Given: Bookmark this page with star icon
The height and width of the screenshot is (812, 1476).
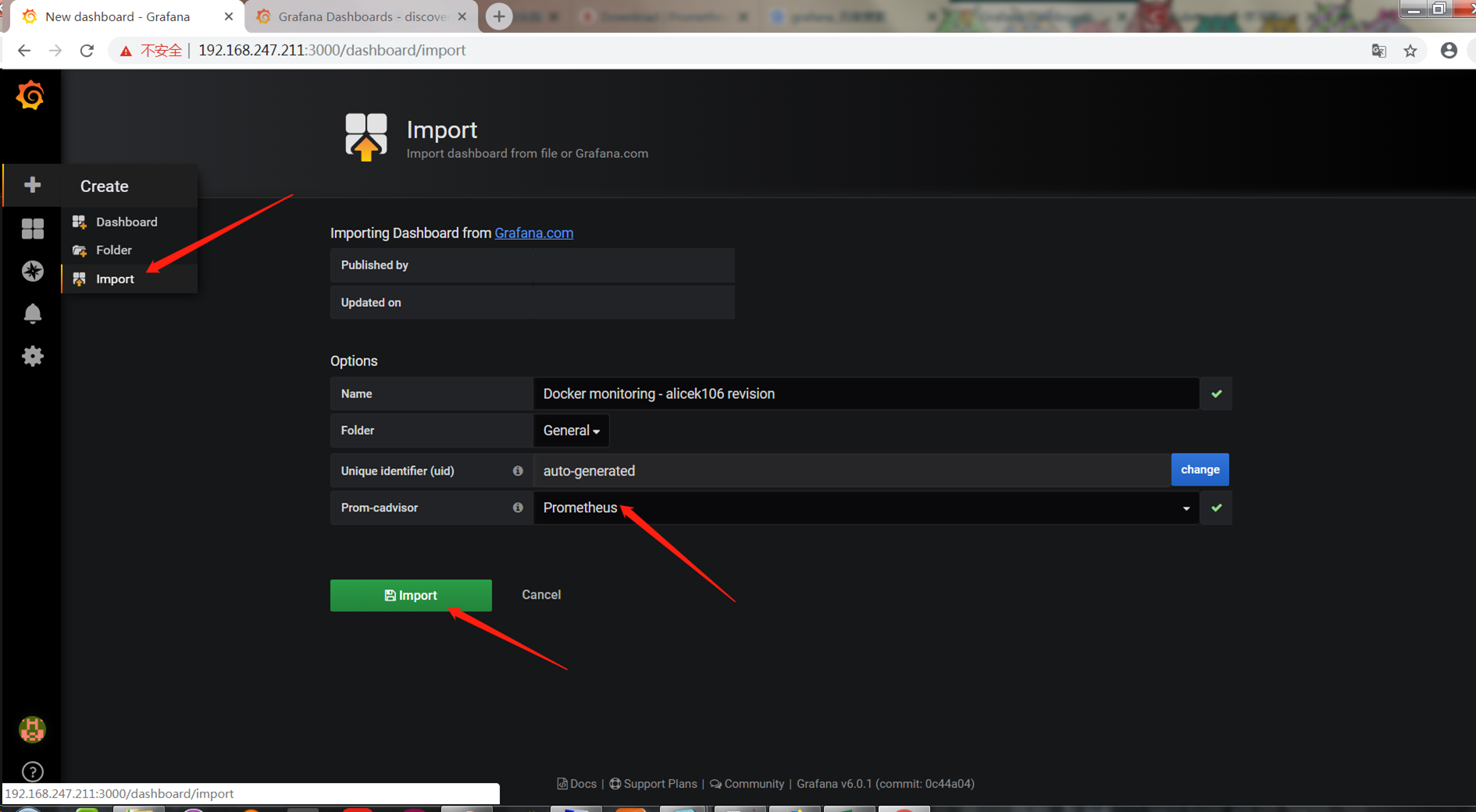Looking at the screenshot, I should click(x=1410, y=51).
